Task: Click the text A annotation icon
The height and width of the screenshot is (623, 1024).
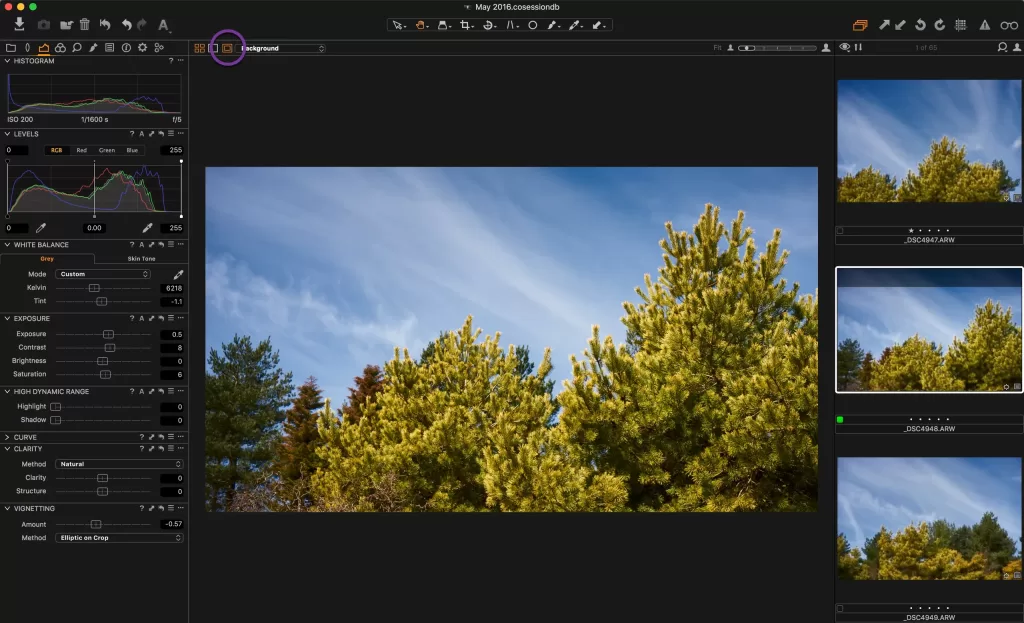Action: (163, 25)
